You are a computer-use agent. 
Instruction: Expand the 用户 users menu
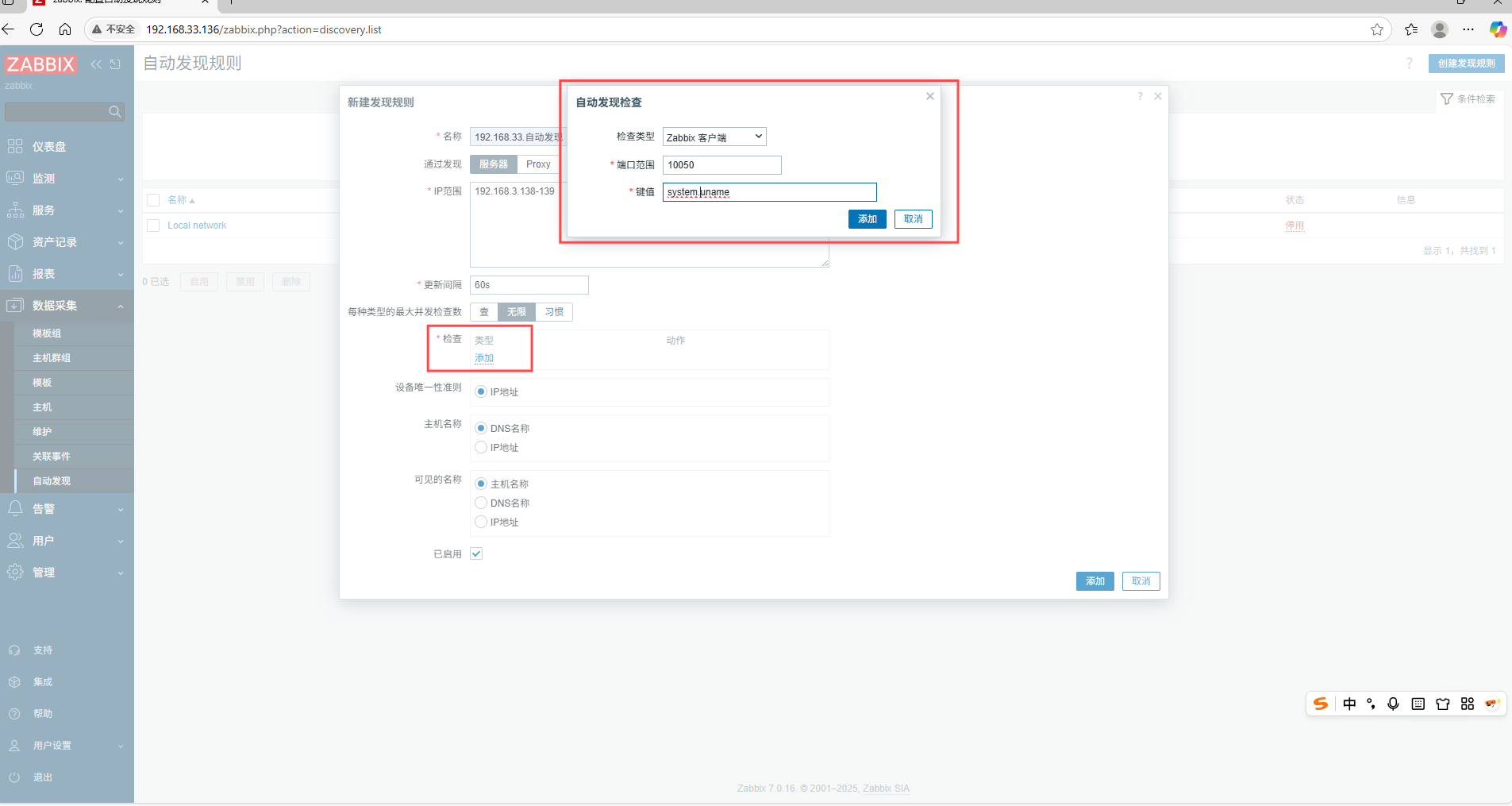pyautogui.click(x=67, y=541)
